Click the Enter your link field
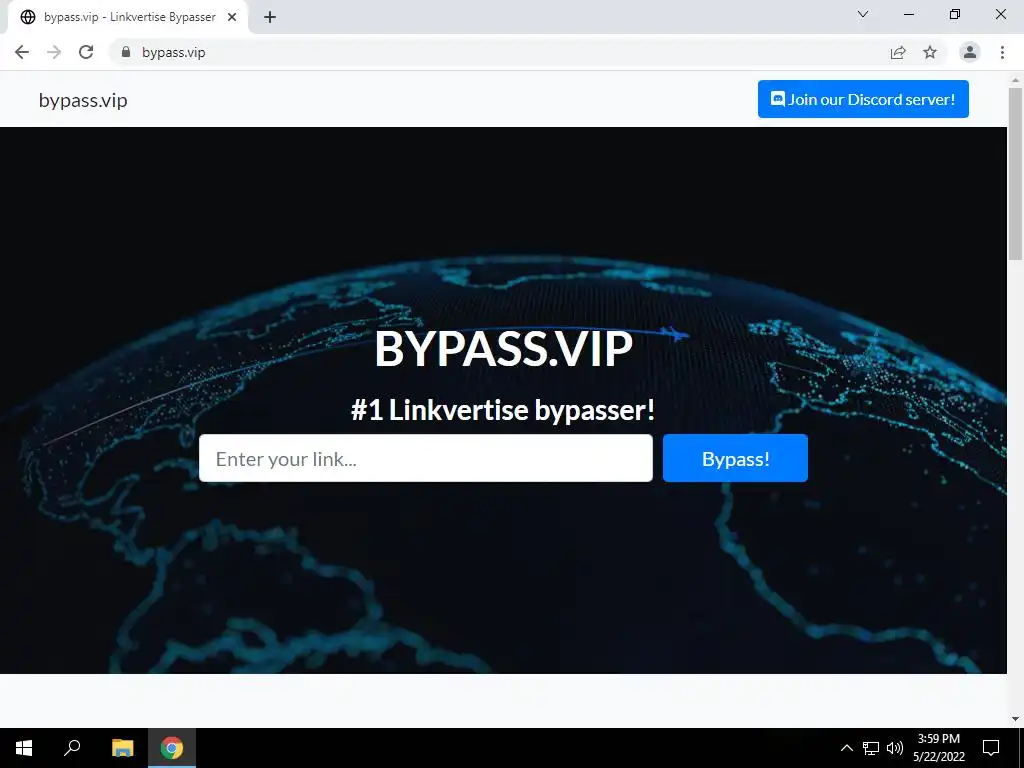The height and width of the screenshot is (768, 1024). [x=426, y=458]
